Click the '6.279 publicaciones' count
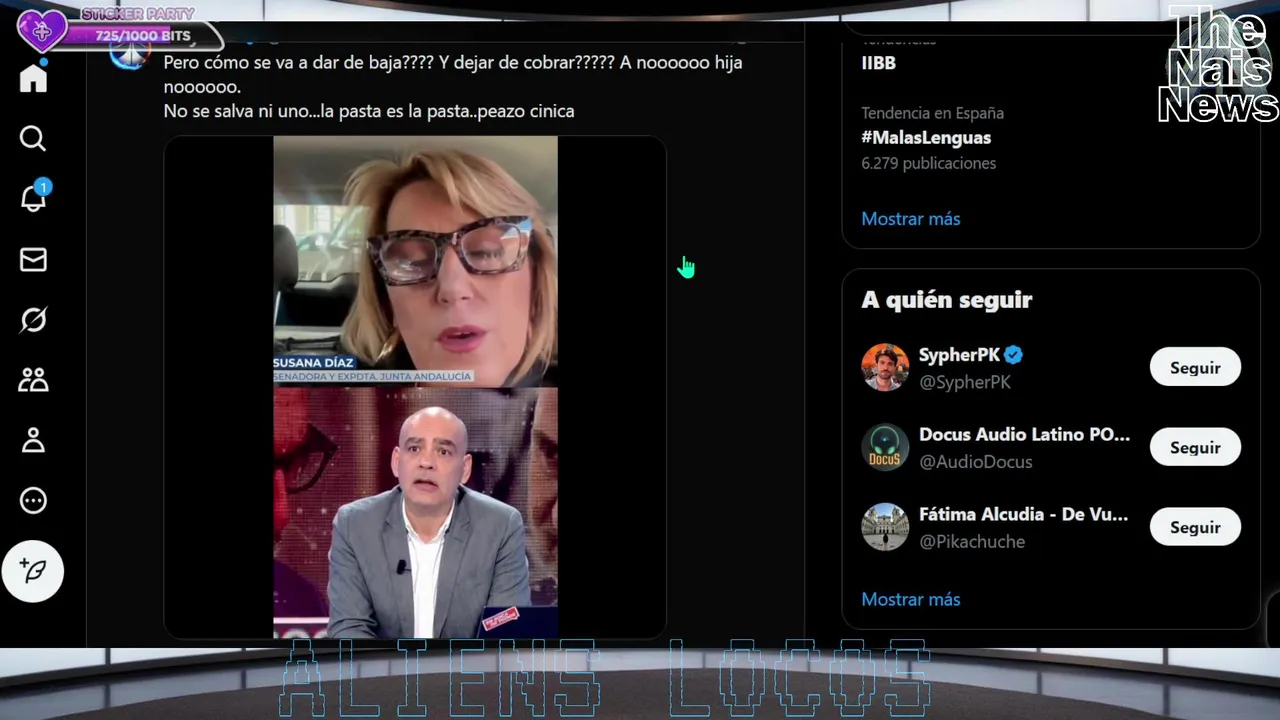Image resolution: width=1280 pixels, height=720 pixels. click(929, 163)
